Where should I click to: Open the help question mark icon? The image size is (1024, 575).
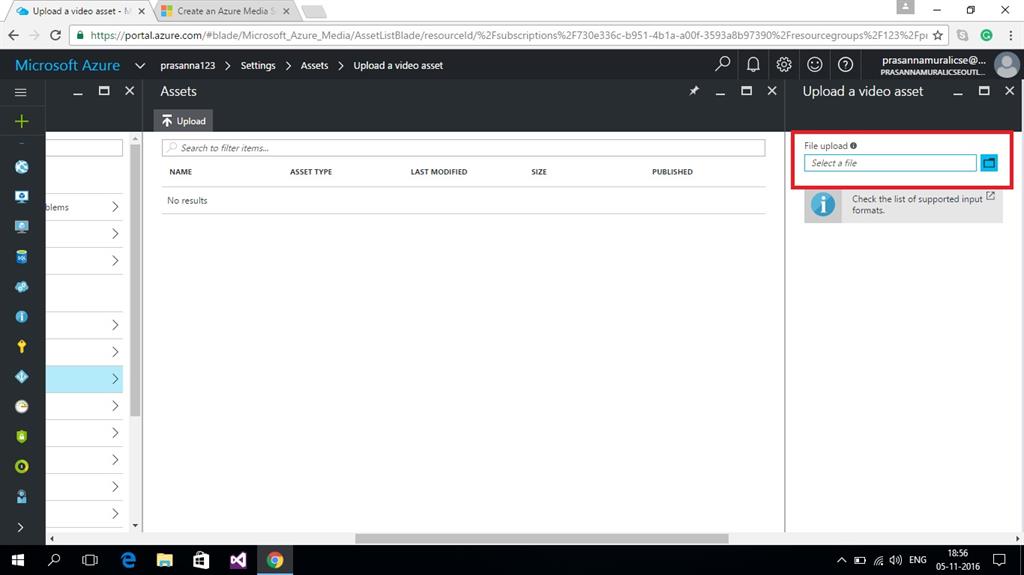[845, 64]
